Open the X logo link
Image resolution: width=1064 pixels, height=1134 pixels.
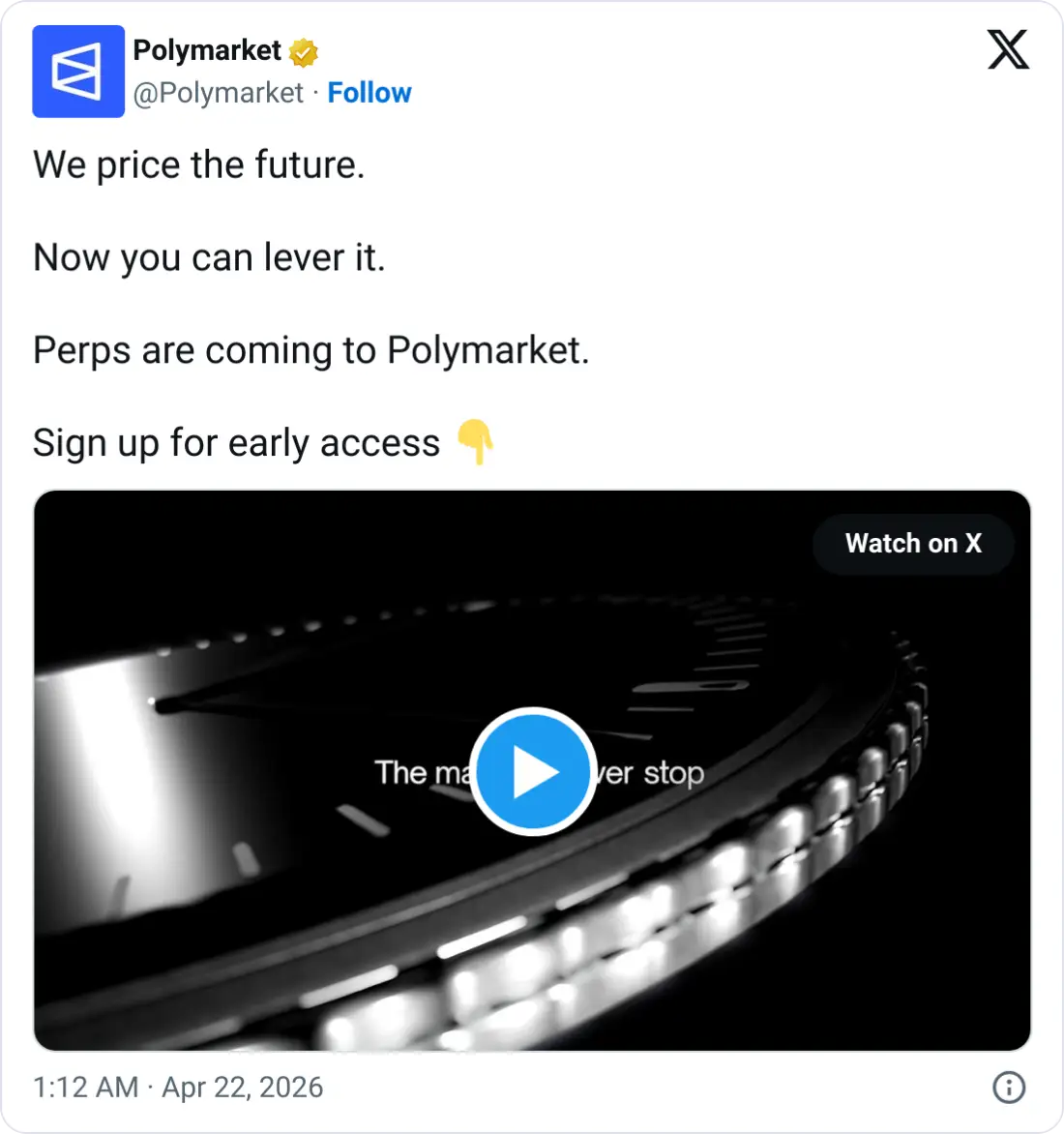[x=1008, y=49]
